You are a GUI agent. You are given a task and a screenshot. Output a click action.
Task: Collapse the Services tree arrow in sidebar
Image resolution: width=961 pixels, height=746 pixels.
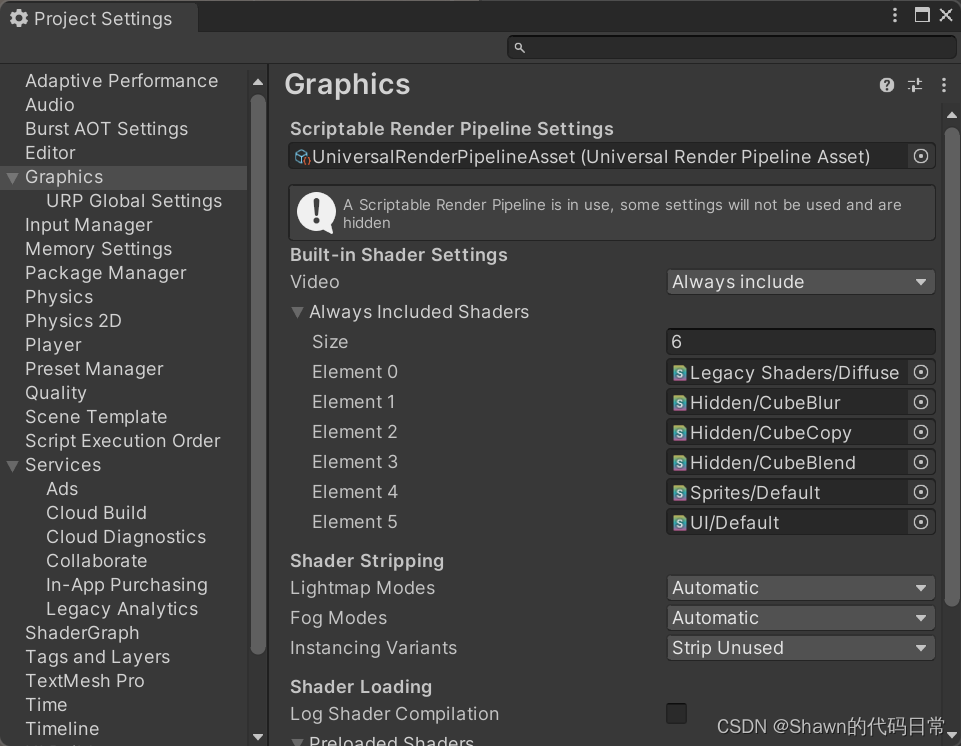(x=12, y=466)
